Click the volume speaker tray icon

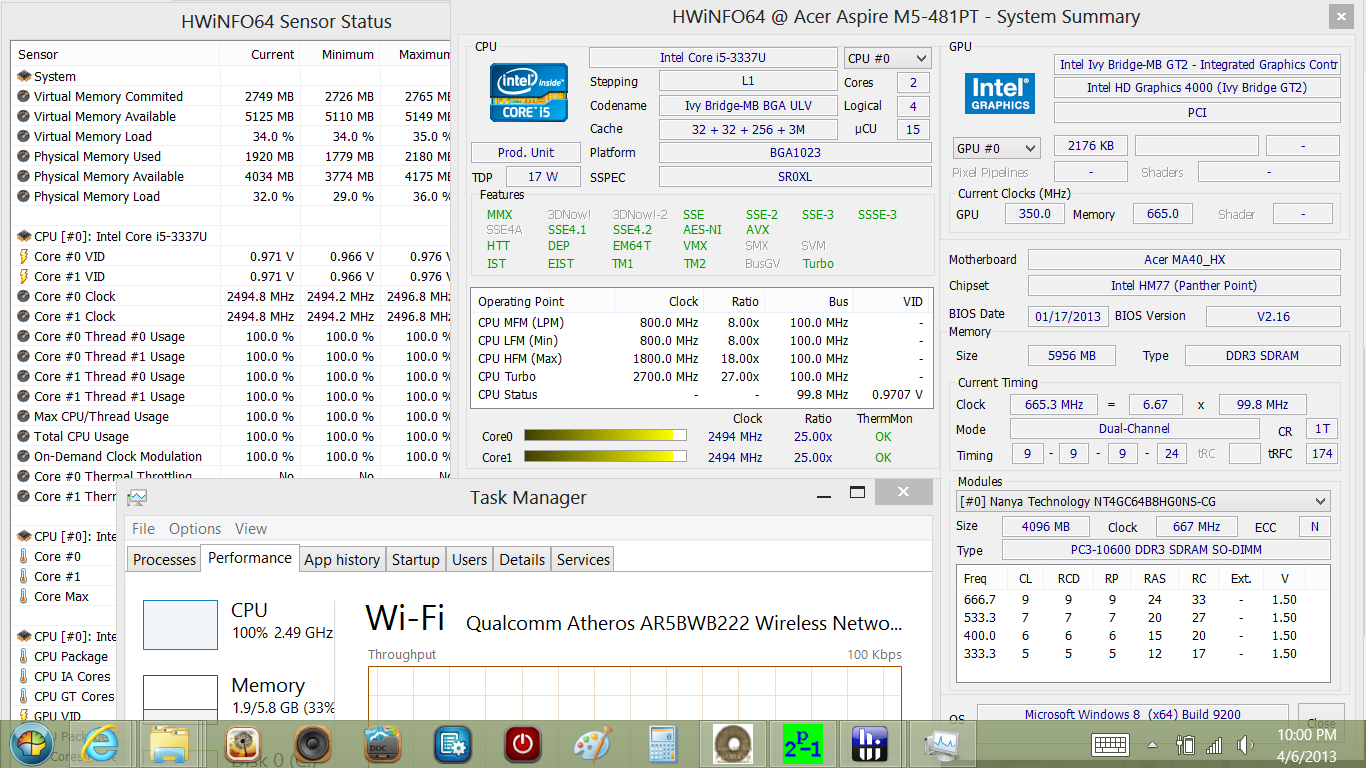tap(1245, 745)
